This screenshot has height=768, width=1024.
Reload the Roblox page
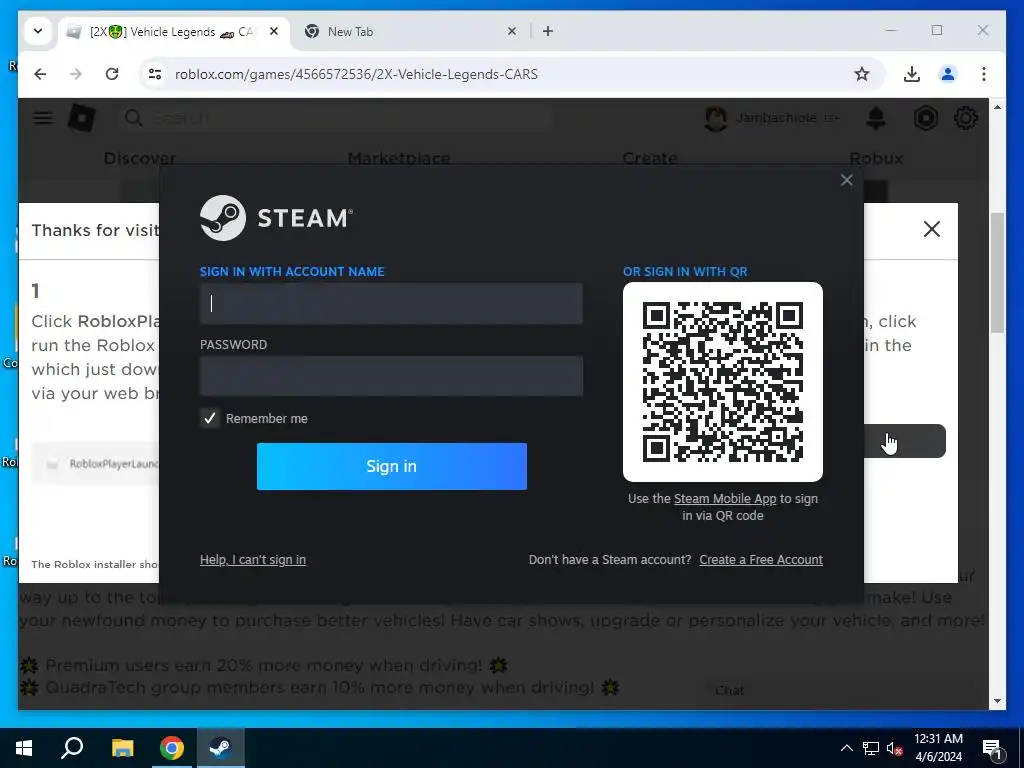coord(112,74)
